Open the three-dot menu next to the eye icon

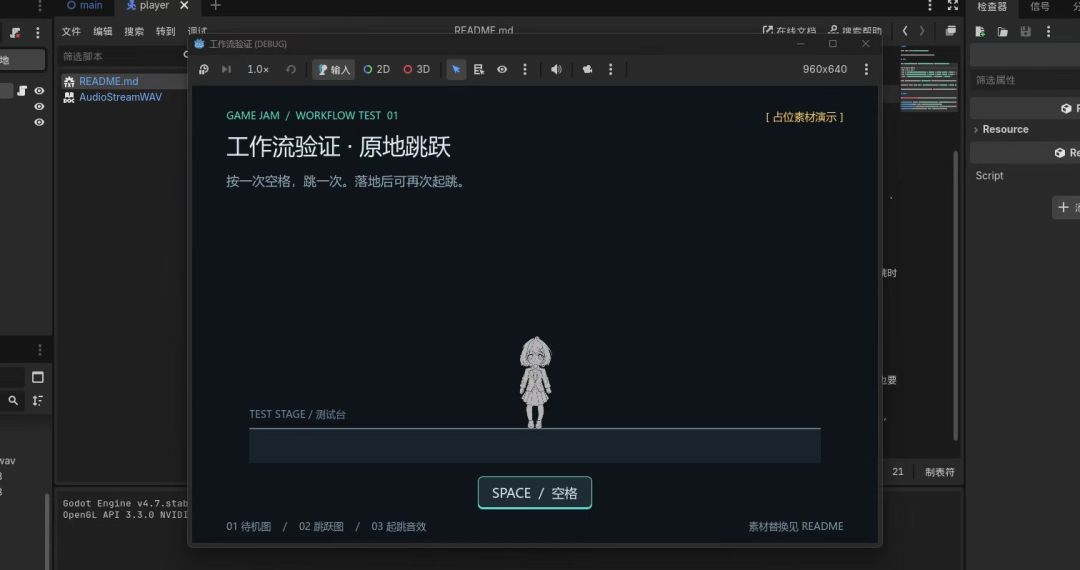click(x=525, y=70)
